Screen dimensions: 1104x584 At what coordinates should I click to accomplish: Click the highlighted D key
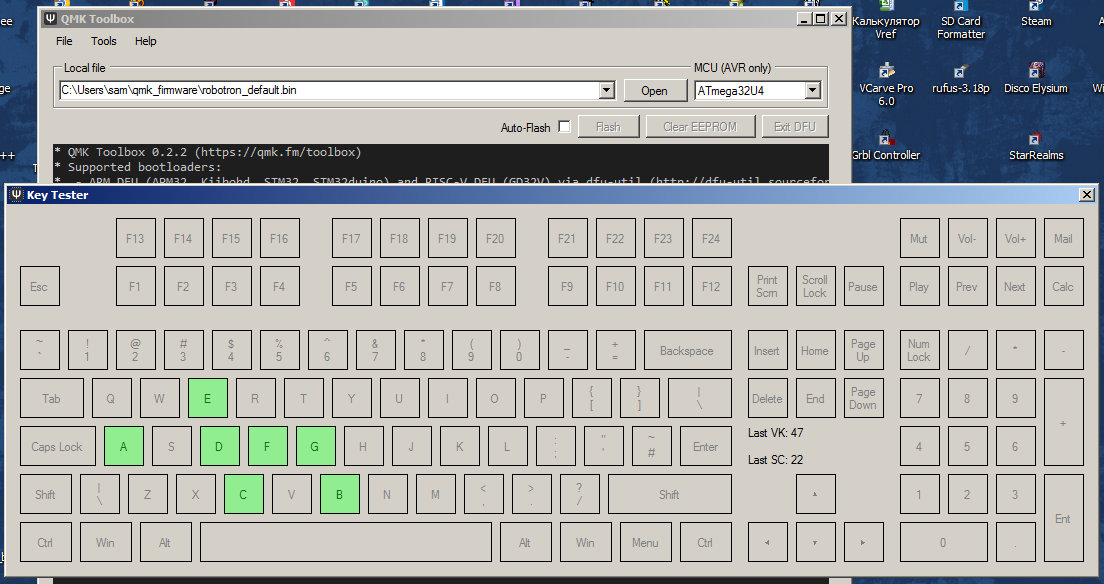point(219,446)
